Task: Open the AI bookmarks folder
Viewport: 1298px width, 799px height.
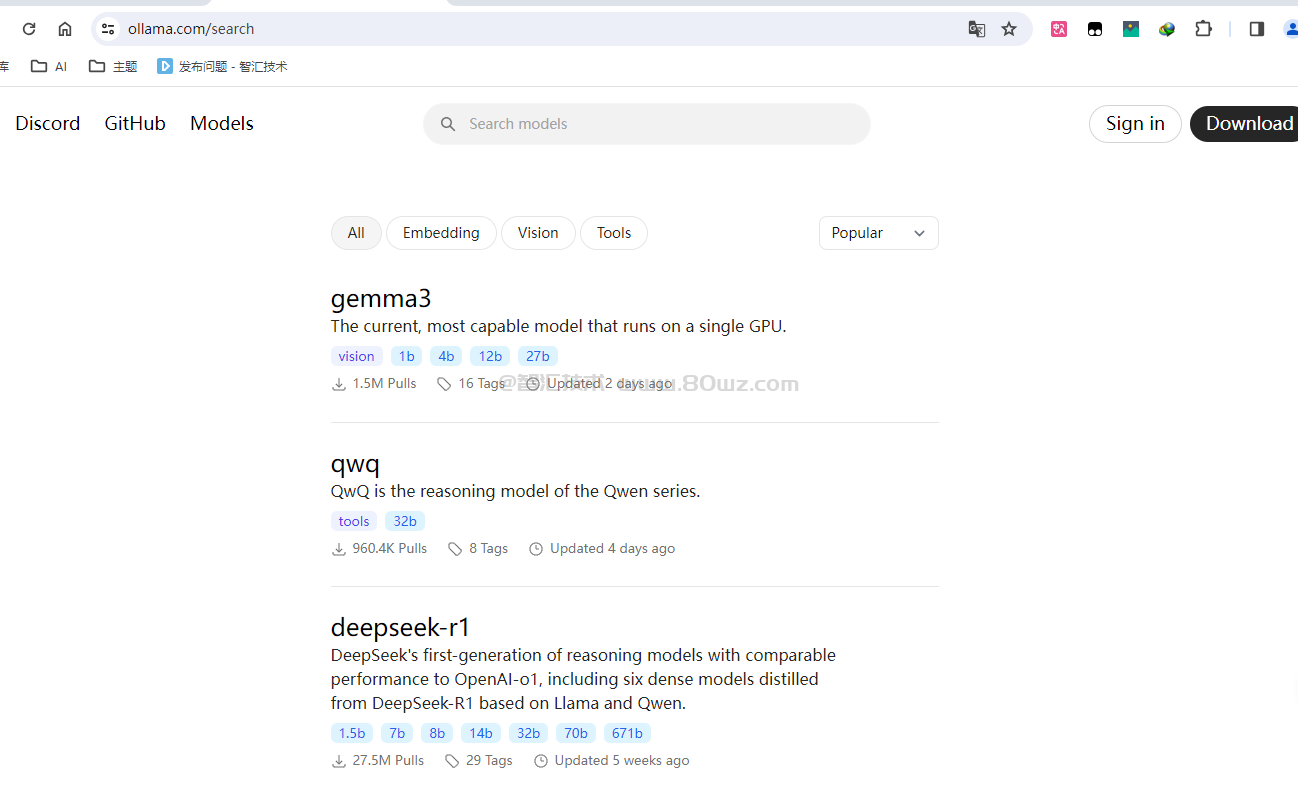Action: (x=49, y=66)
